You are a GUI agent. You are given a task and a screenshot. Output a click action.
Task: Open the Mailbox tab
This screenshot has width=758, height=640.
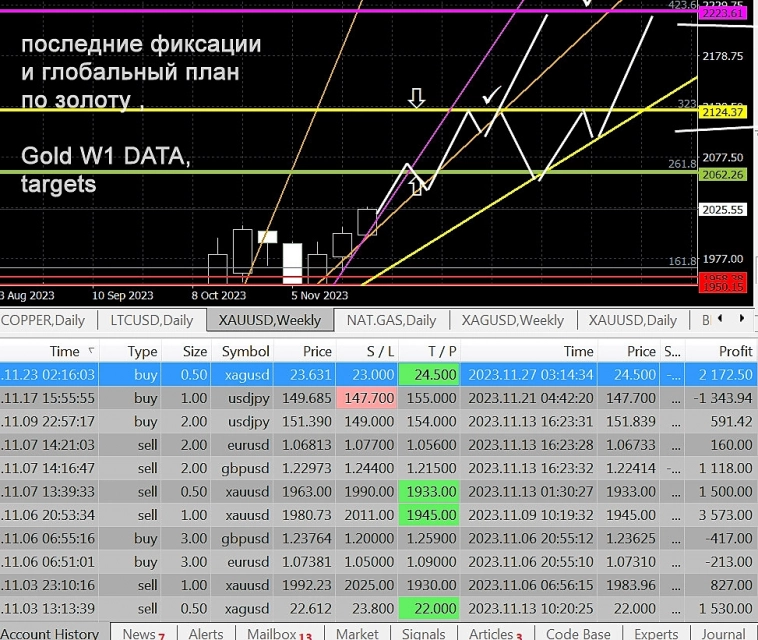[x=278, y=633]
